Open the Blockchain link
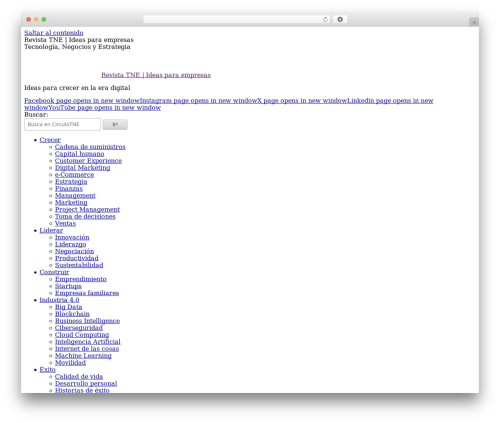Screen dimensions: 500x423 coord(72,314)
